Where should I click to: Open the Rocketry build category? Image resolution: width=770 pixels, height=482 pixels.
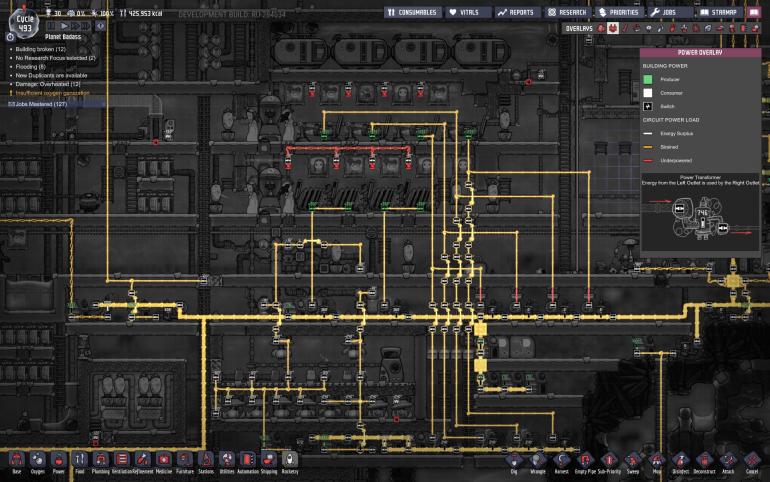tap(290, 460)
